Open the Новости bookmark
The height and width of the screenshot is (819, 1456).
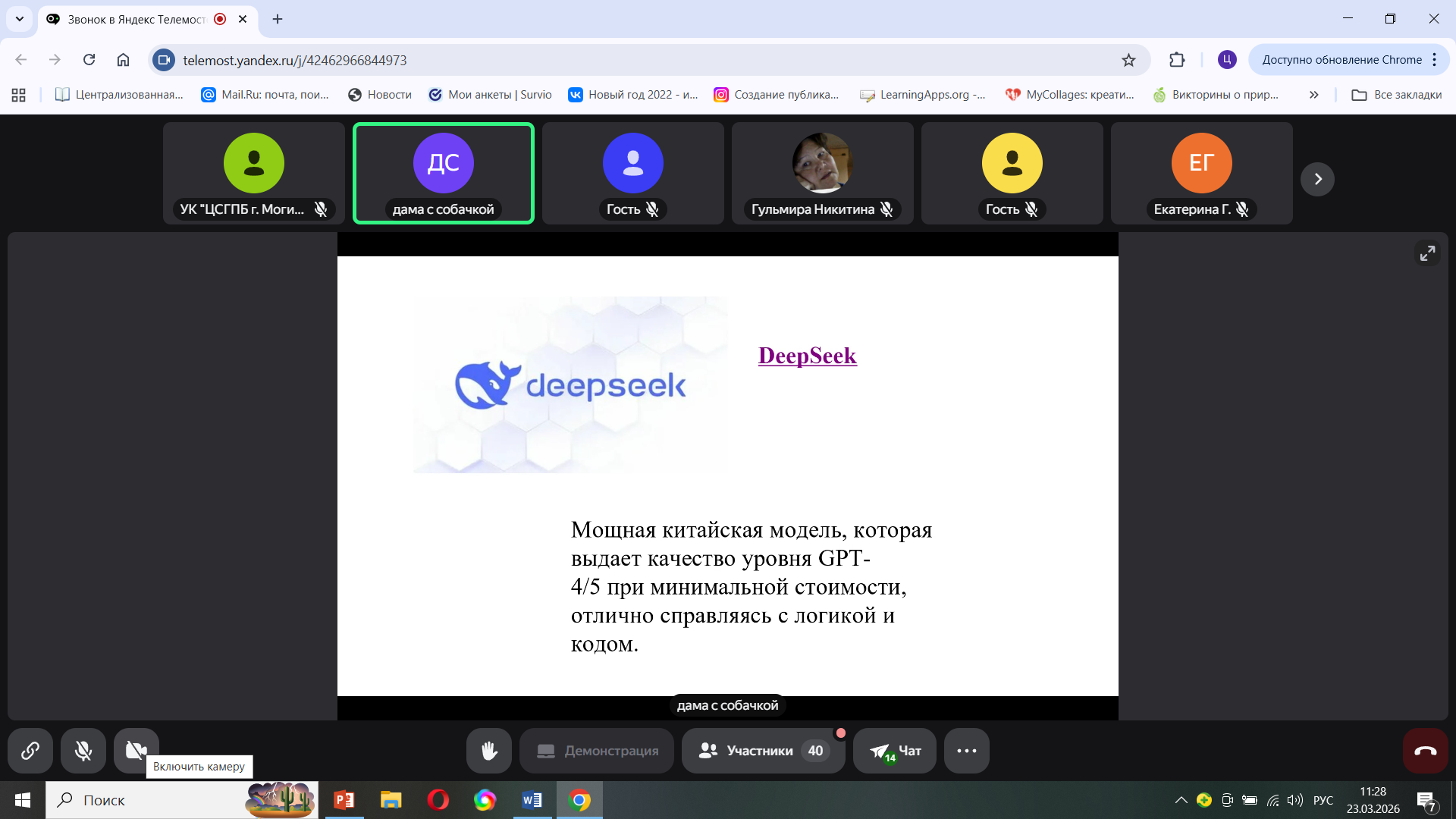coord(380,95)
